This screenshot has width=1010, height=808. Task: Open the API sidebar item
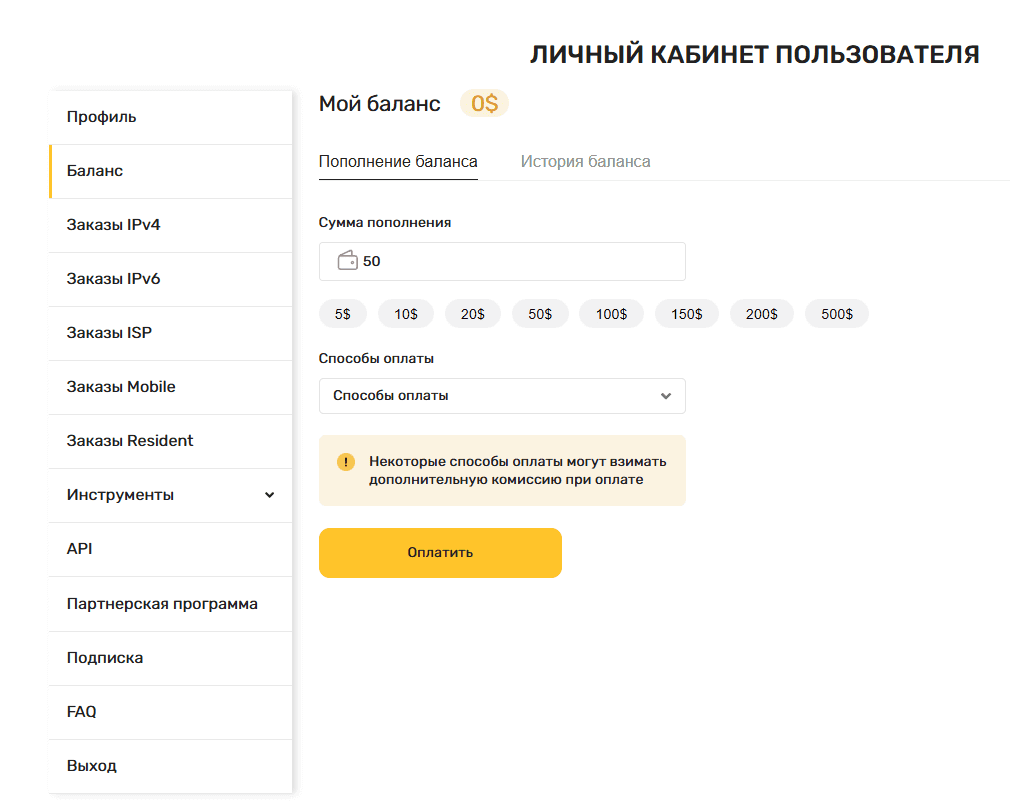(171, 550)
